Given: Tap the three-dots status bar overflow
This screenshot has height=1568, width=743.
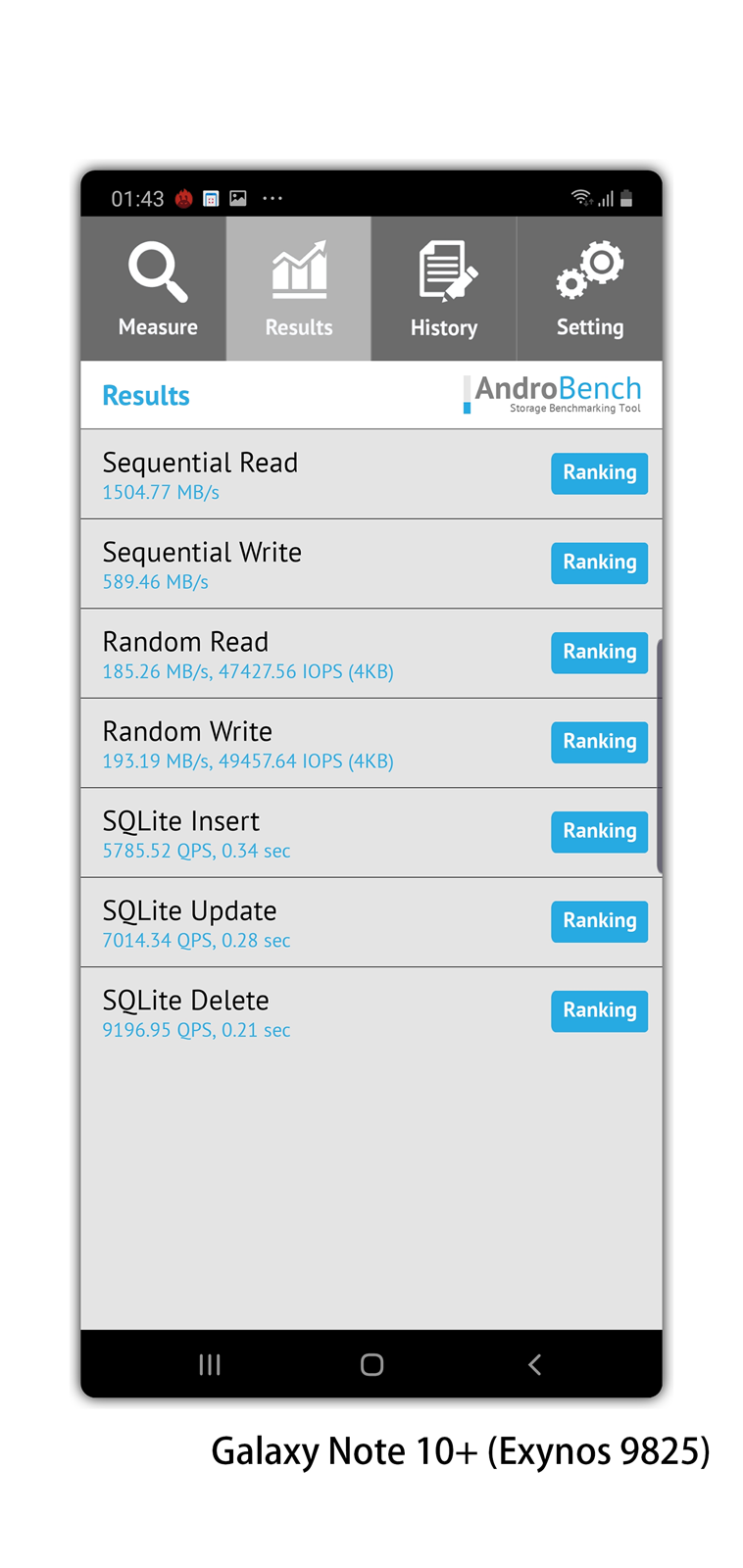Looking at the screenshot, I should tap(272, 199).
